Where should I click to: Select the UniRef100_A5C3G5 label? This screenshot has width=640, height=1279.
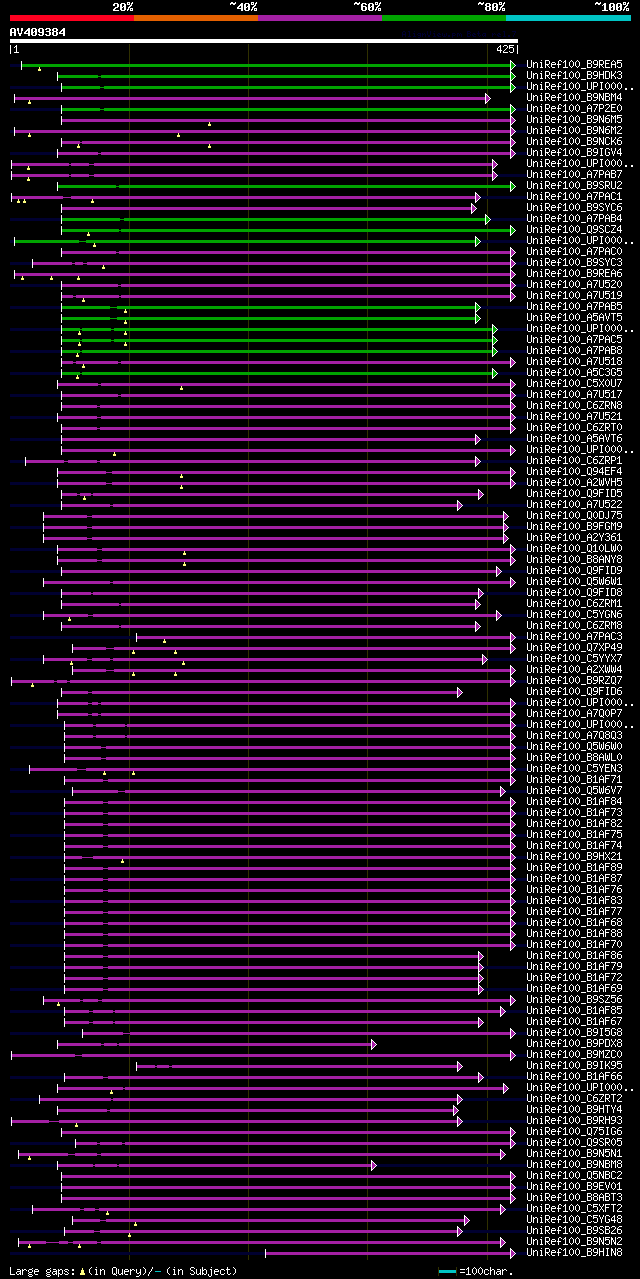tap(574, 372)
